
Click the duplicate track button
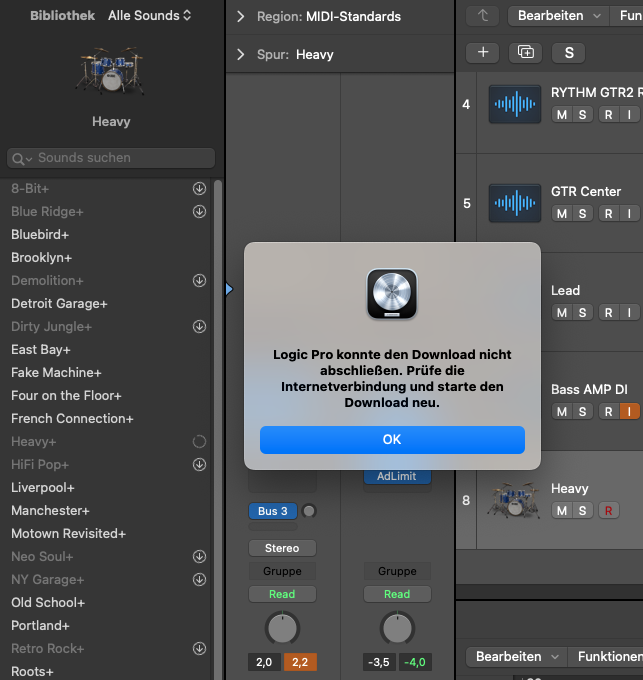coord(525,52)
